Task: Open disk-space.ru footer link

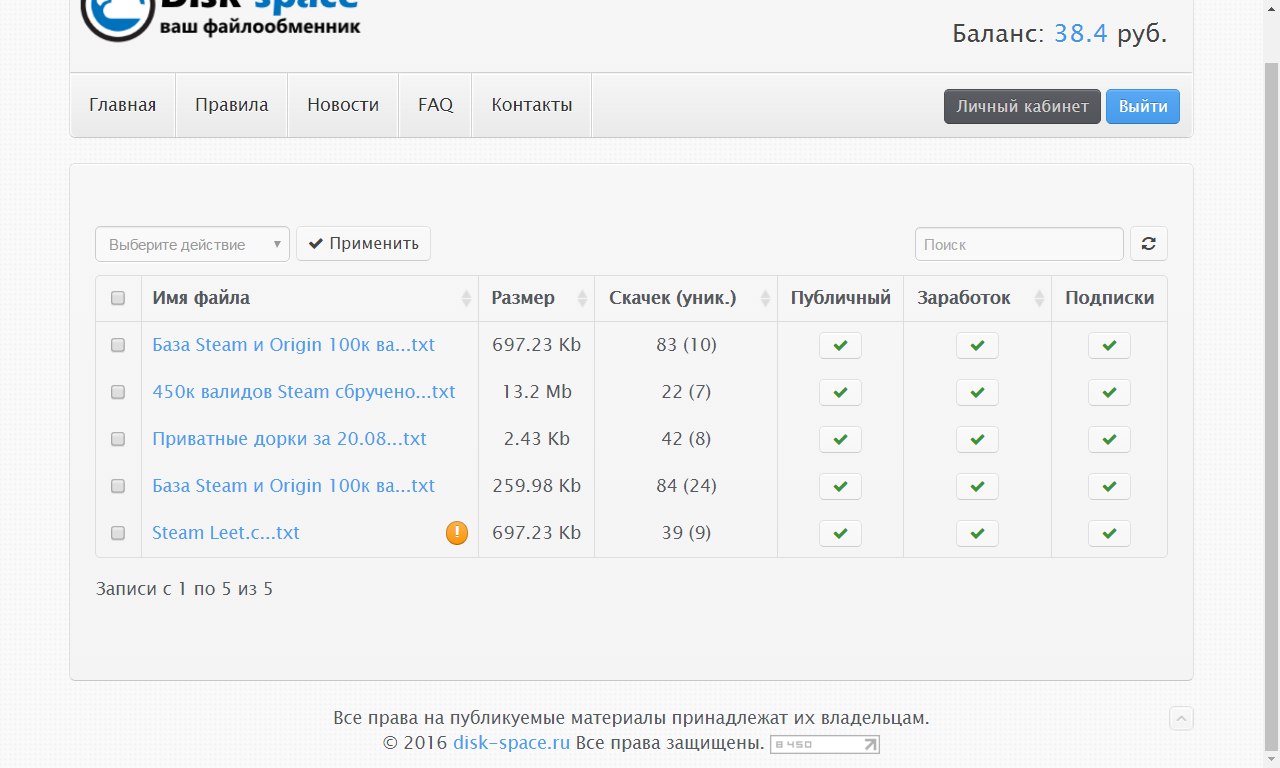Action: (x=511, y=743)
